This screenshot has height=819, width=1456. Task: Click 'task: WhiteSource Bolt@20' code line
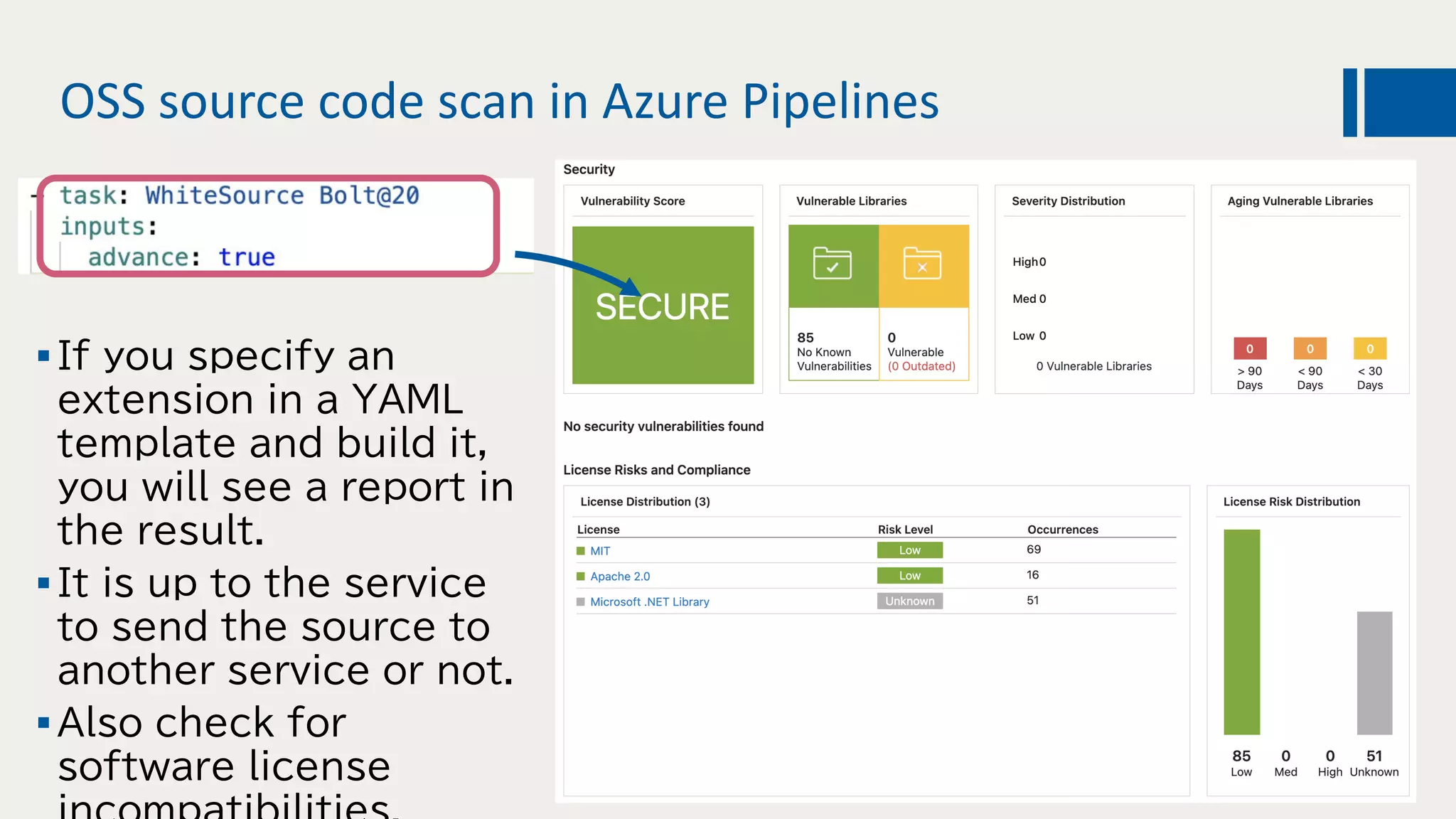pyautogui.click(x=239, y=195)
